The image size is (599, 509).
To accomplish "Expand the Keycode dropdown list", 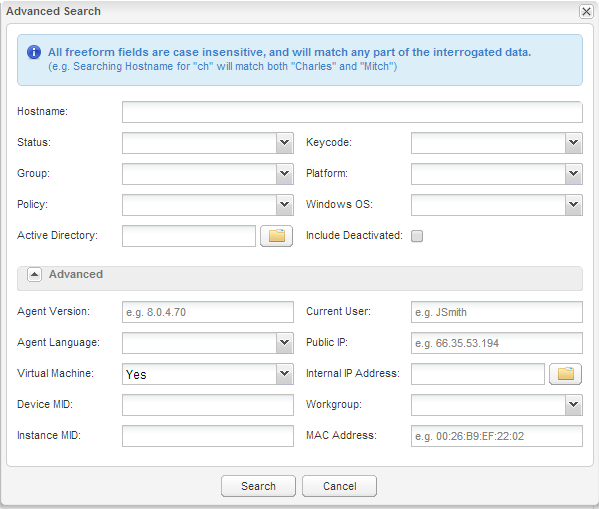I will [x=573, y=143].
